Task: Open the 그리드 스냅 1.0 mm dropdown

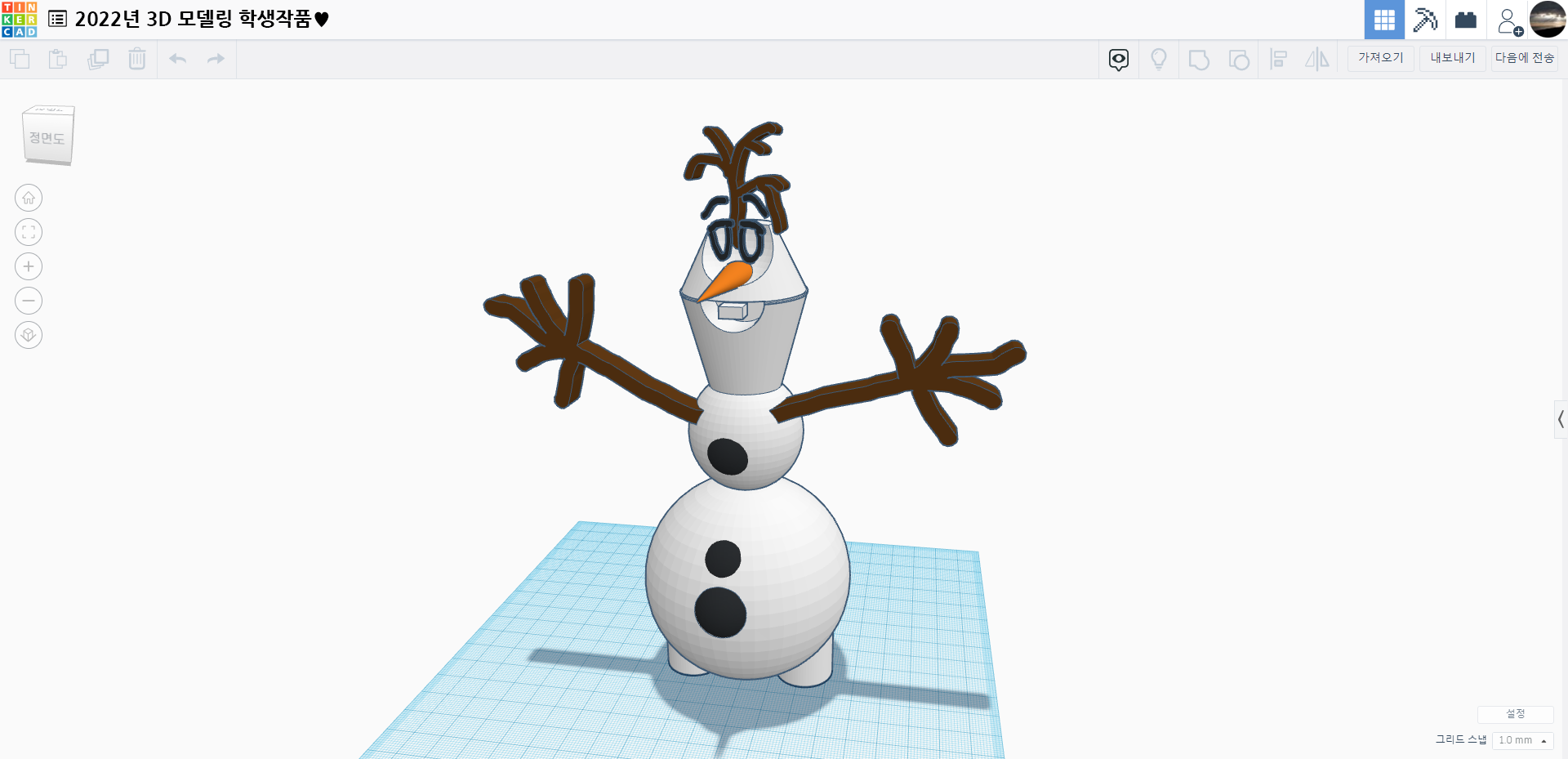Action: point(1523,740)
